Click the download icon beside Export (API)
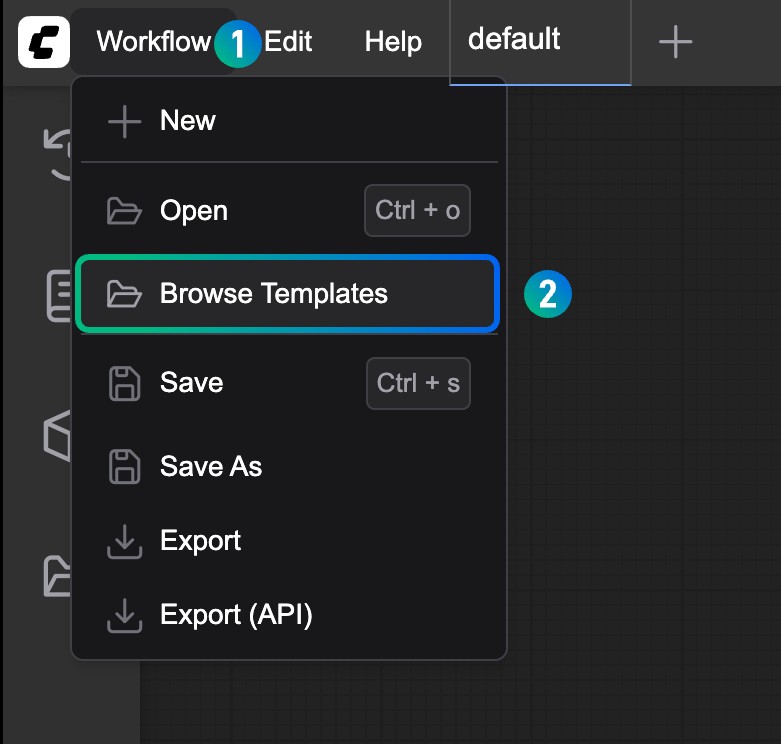This screenshot has height=744, width=781. point(124,615)
